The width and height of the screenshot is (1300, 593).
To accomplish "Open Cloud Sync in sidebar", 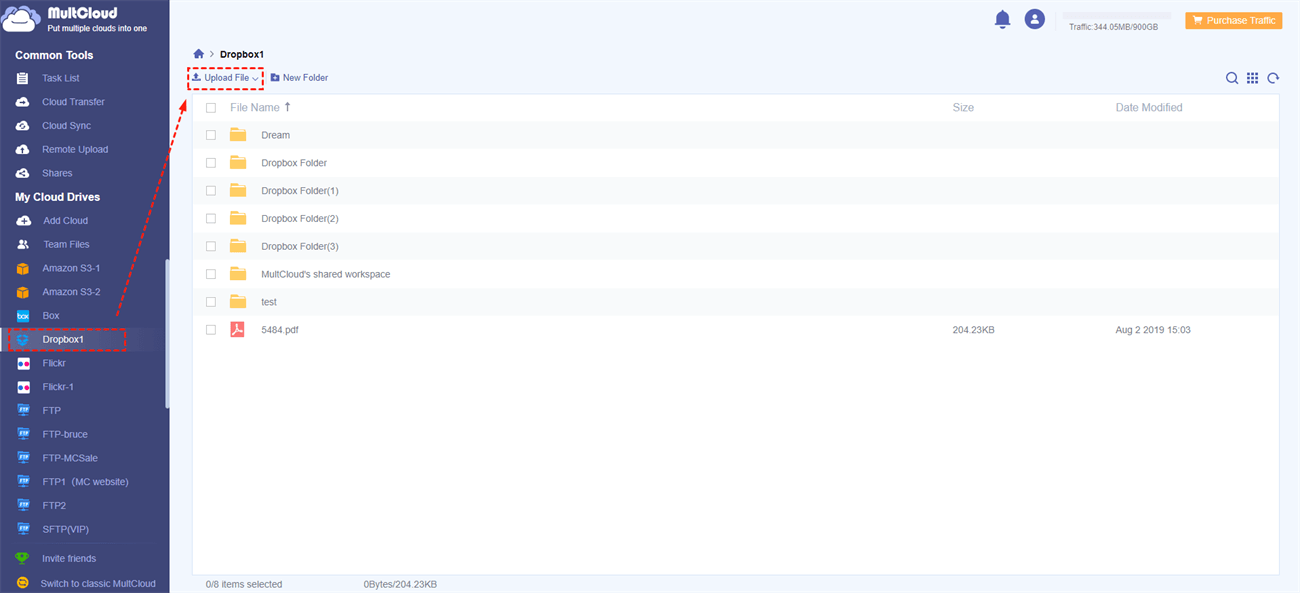I will coord(66,126).
